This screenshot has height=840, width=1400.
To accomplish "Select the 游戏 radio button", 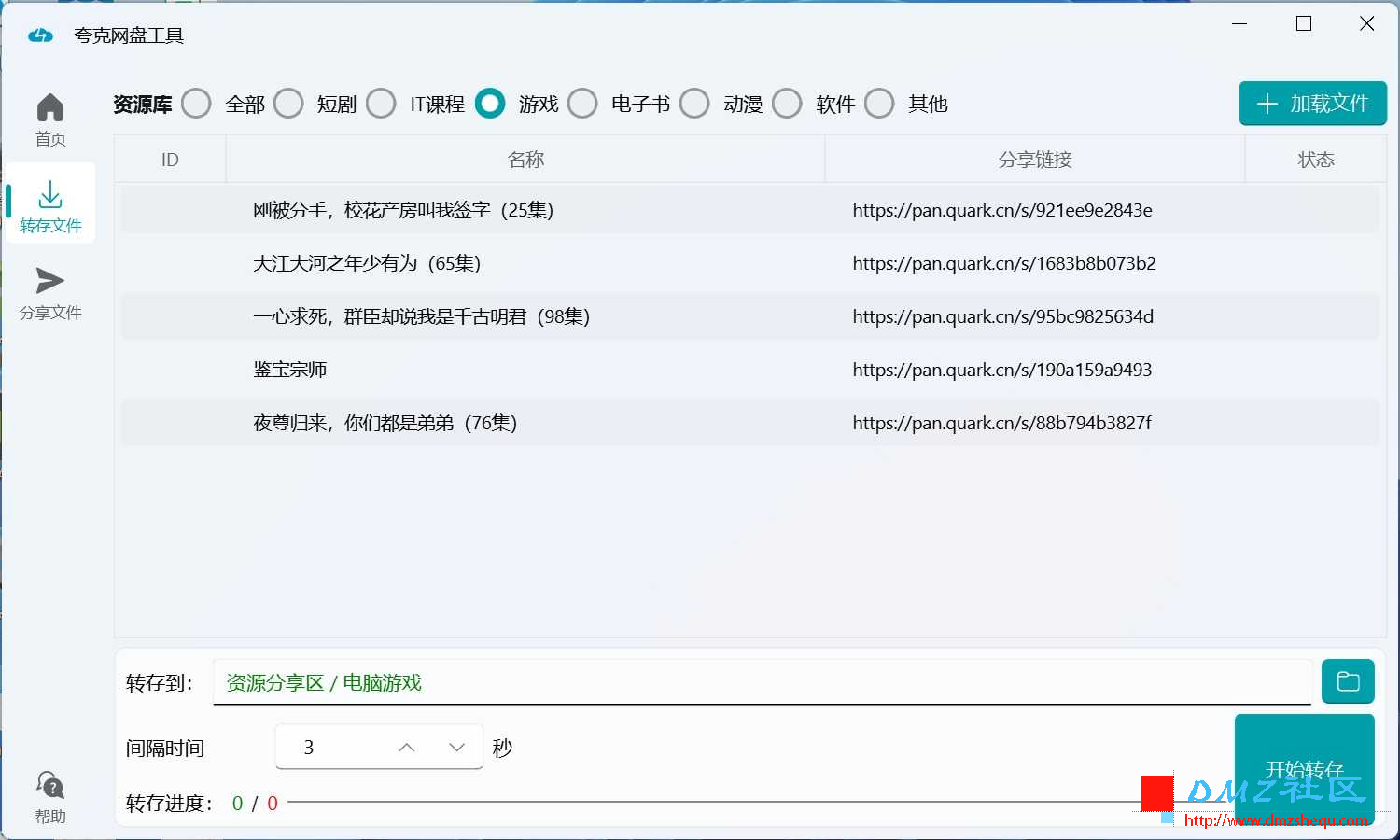I will click(490, 104).
